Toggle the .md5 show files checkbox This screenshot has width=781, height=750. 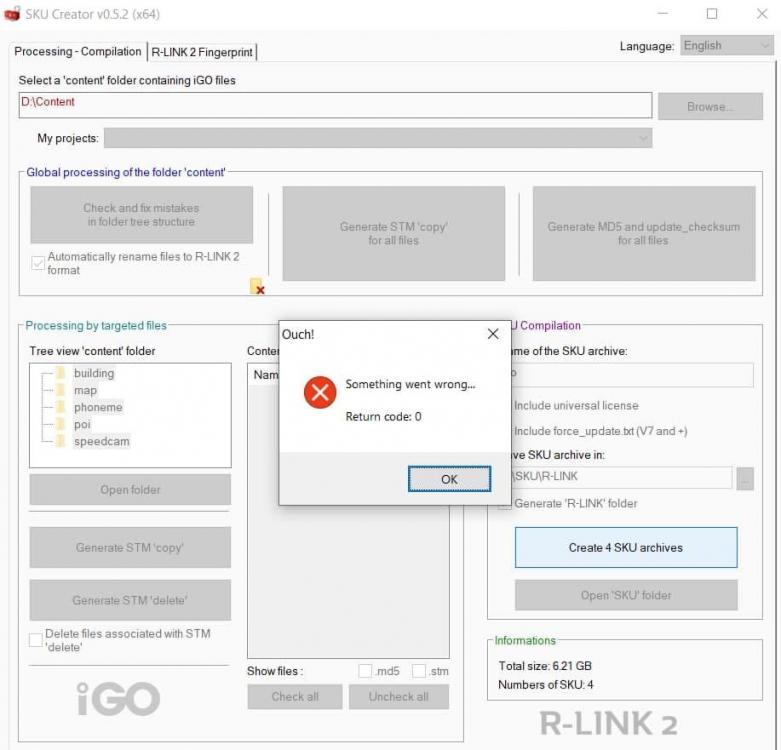(x=365, y=671)
